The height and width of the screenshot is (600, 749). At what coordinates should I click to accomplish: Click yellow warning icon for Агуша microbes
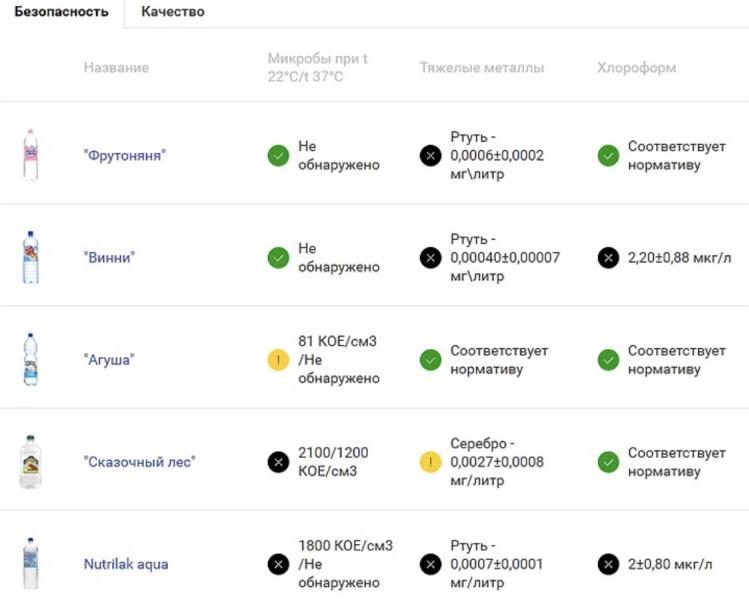coord(278,360)
